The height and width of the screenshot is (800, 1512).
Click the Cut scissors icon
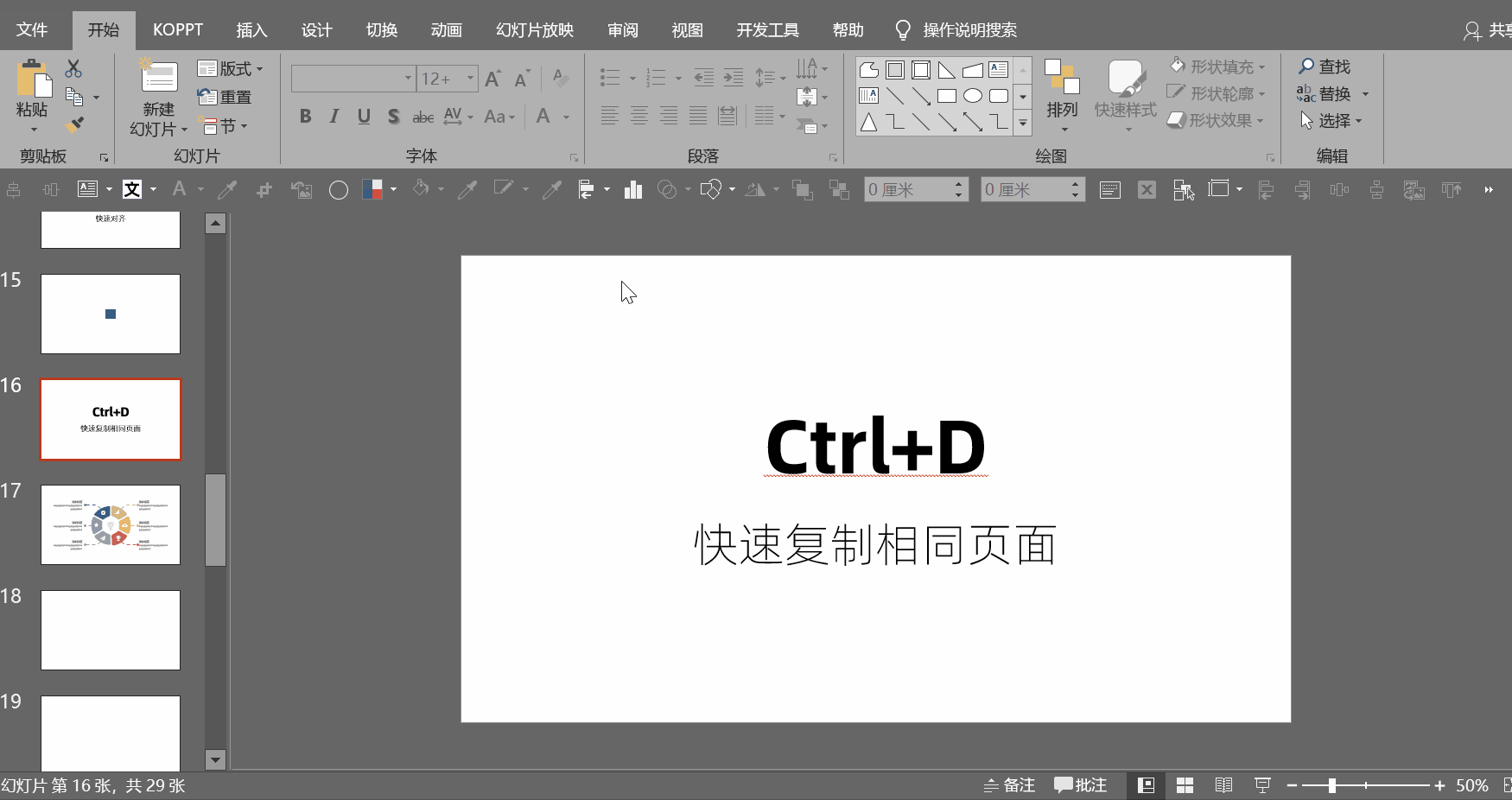pos(73,68)
